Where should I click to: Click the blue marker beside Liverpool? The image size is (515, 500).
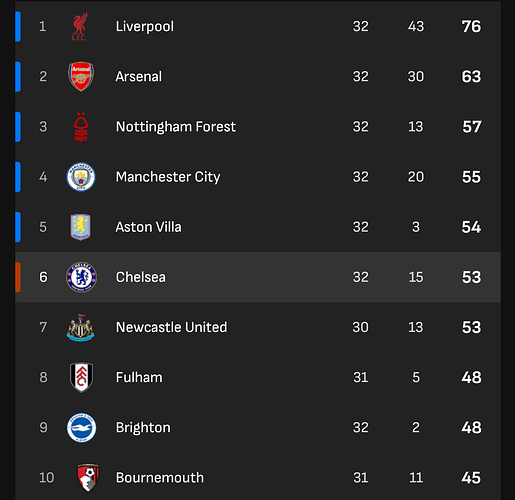tap(18, 26)
